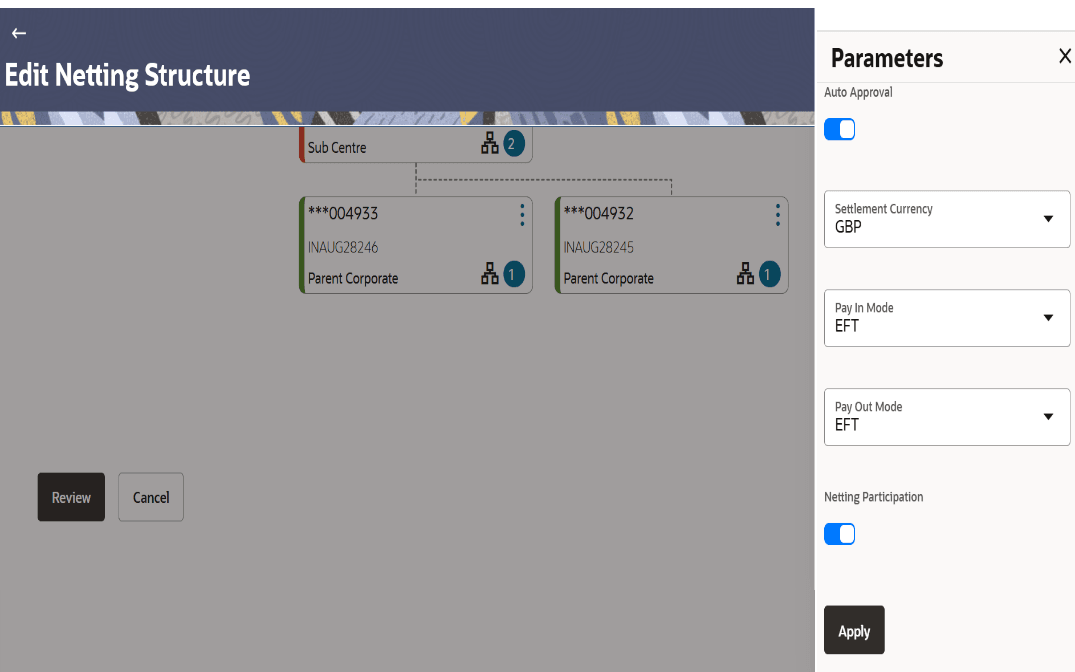Click hierarchy icon on INAUG28245 node
Viewport: 1075px width, 672px height.
point(745,274)
